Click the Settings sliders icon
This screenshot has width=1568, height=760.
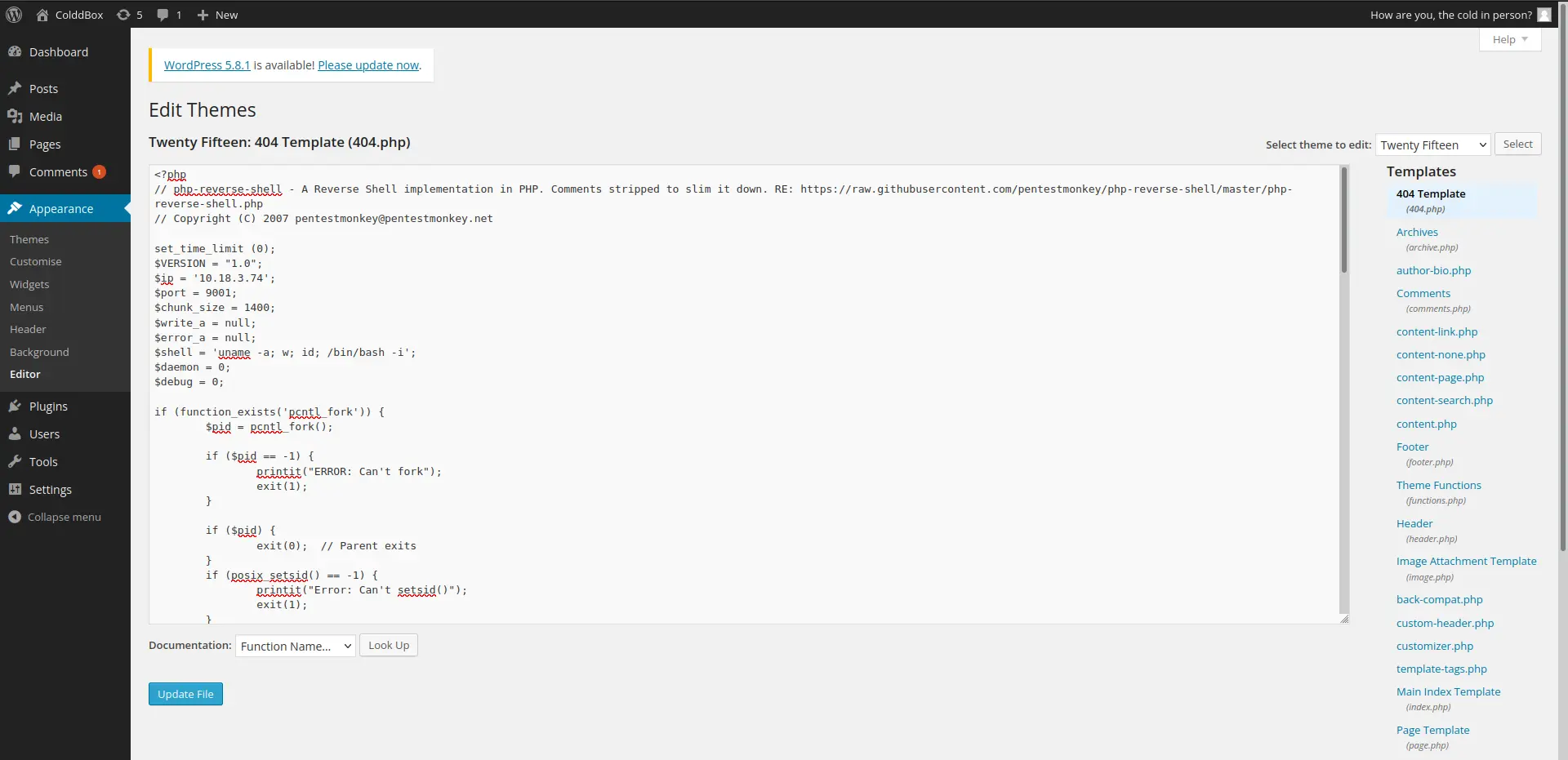[x=15, y=489]
